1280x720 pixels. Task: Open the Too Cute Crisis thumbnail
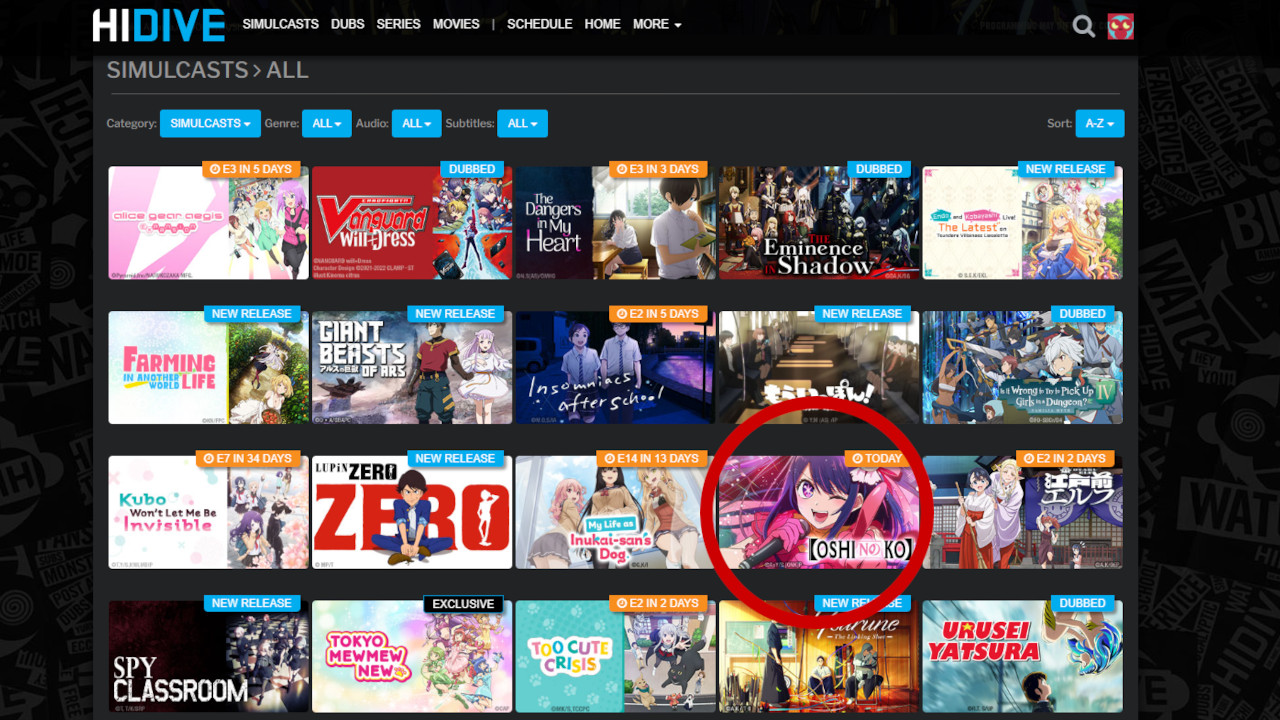click(615, 657)
